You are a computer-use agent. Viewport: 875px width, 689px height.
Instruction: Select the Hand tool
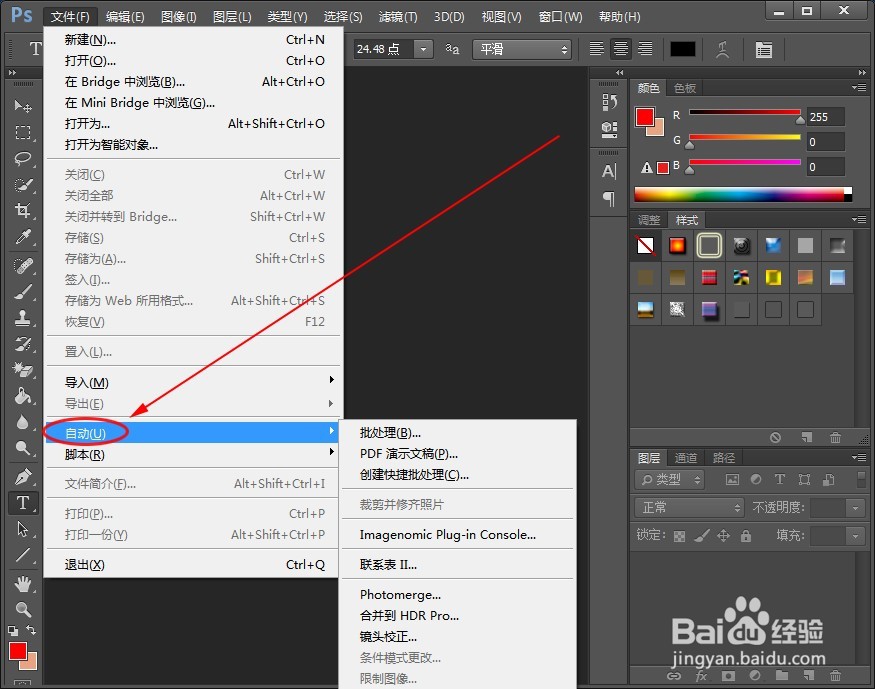[x=22, y=584]
